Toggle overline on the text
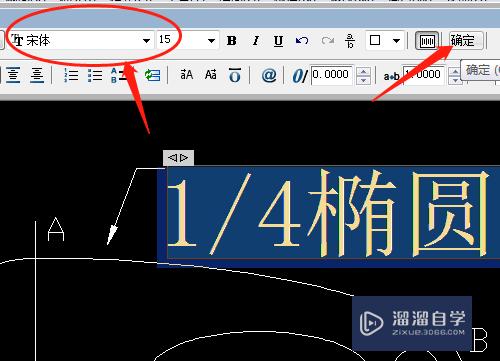 (235, 75)
